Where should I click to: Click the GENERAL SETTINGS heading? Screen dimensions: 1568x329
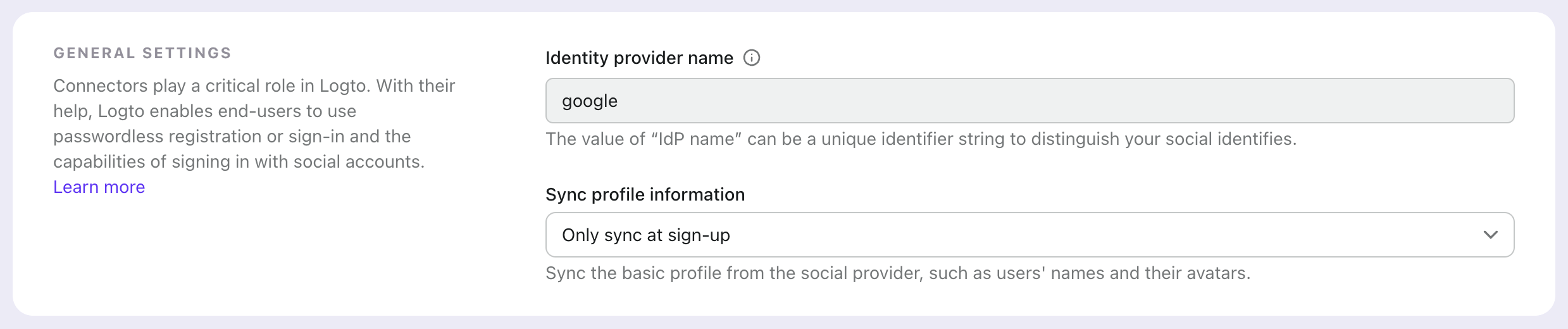coord(142,53)
